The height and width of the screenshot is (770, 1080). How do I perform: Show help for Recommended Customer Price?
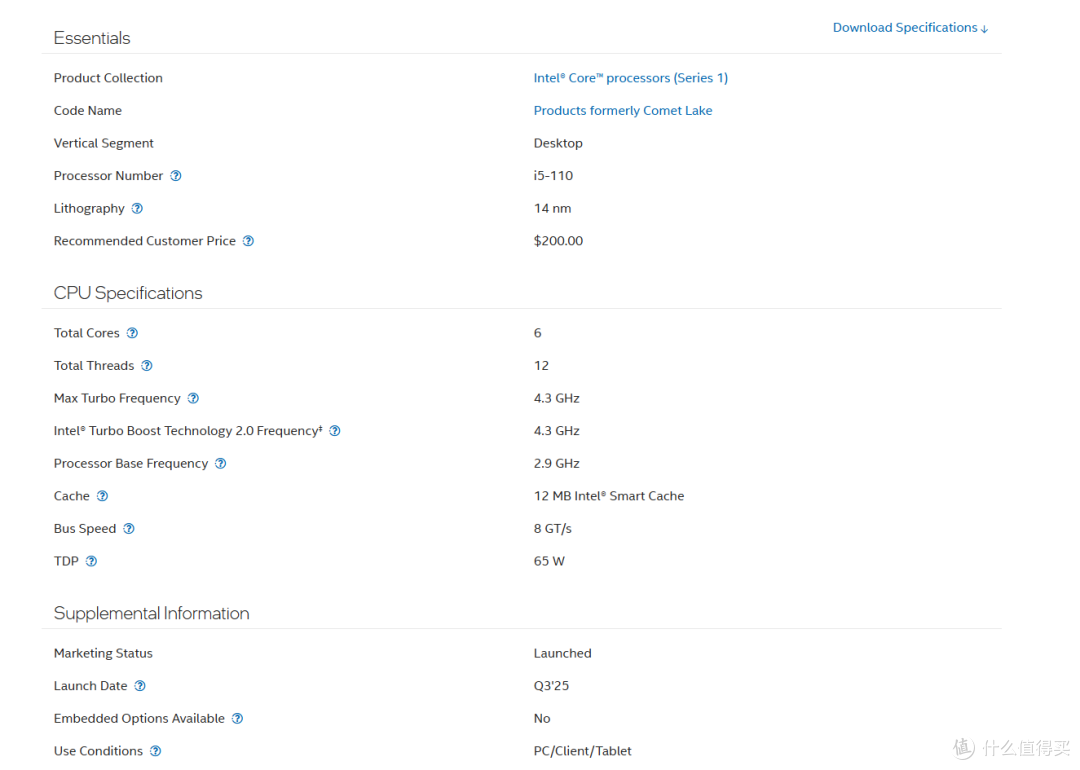pyautogui.click(x=248, y=240)
